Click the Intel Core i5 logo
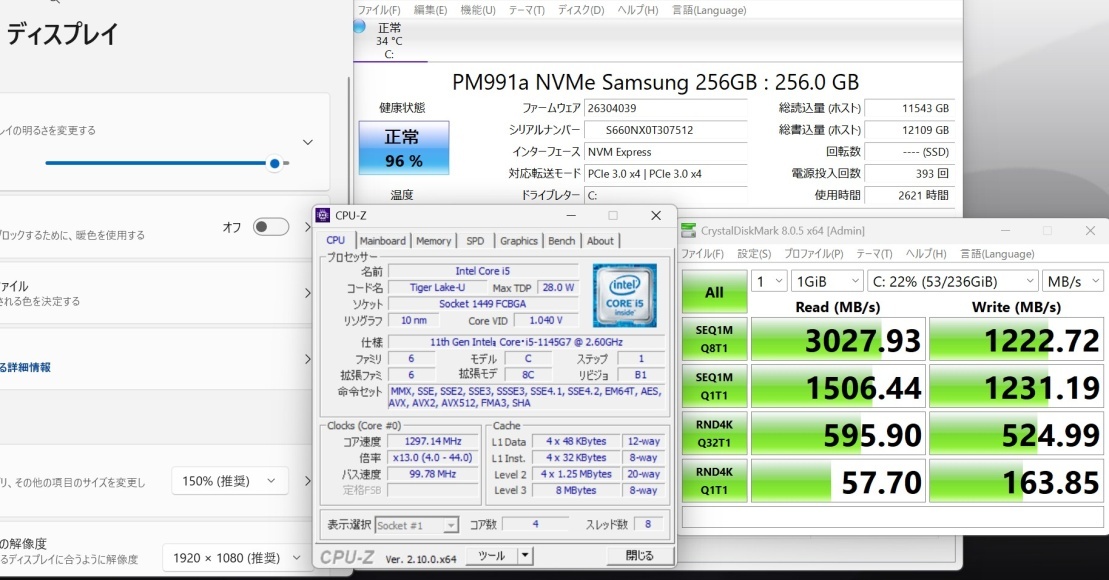Image resolution: width=1109 pixels, height=580 pixels. [x=624, y=295]
